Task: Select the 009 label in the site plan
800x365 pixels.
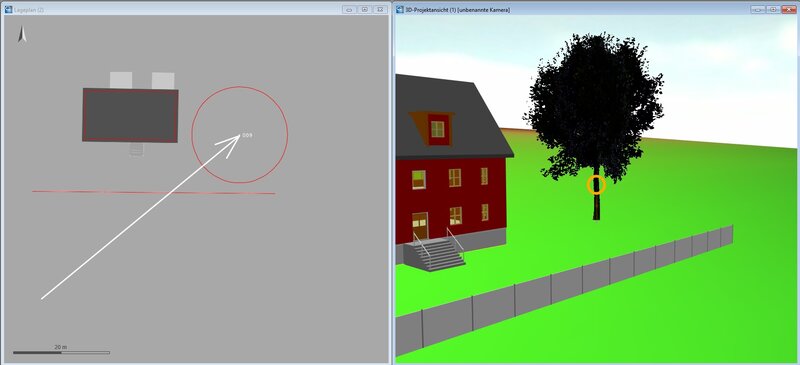Action: point(247,135)
